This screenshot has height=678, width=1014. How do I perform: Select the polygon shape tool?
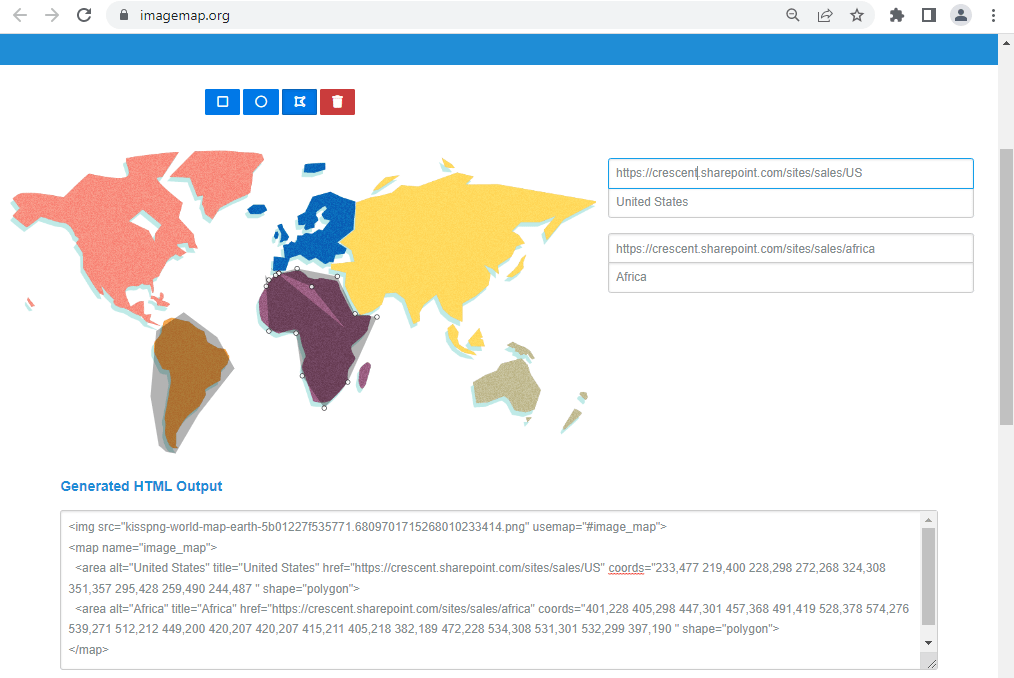pos(299,101)
